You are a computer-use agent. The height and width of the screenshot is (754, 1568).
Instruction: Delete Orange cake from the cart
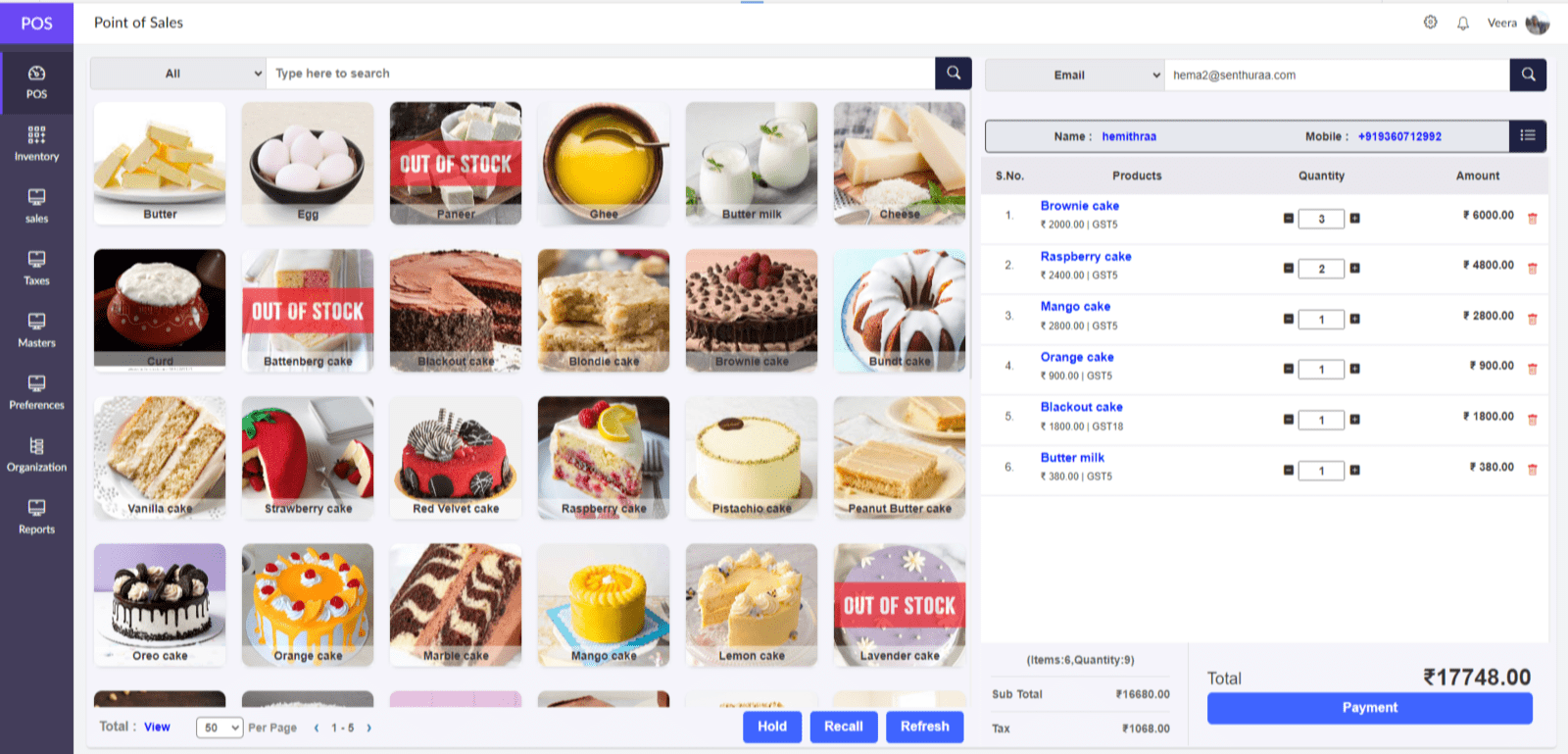click(x=1533, y=370)
